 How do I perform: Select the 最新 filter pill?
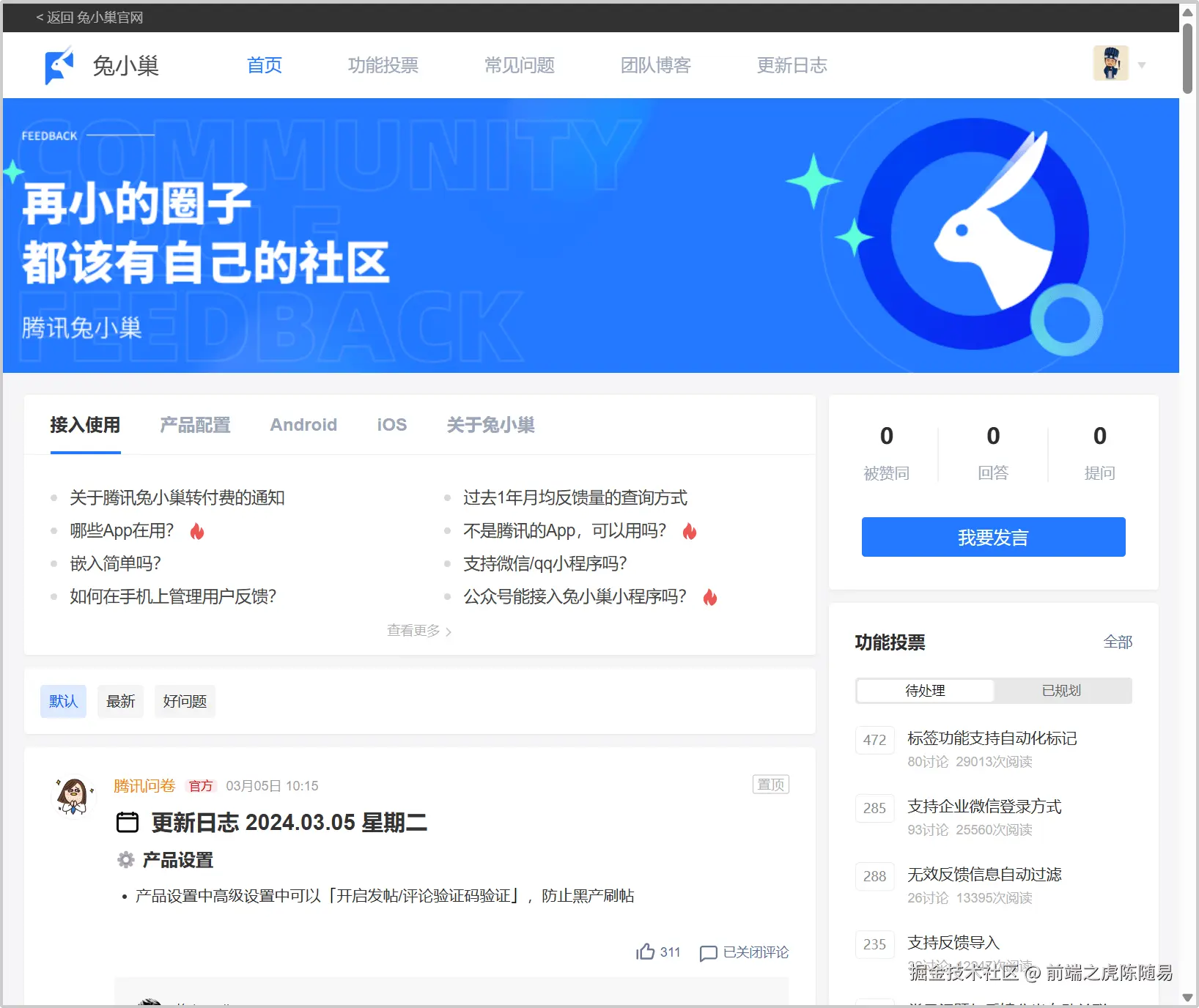[x=120, y=701]
